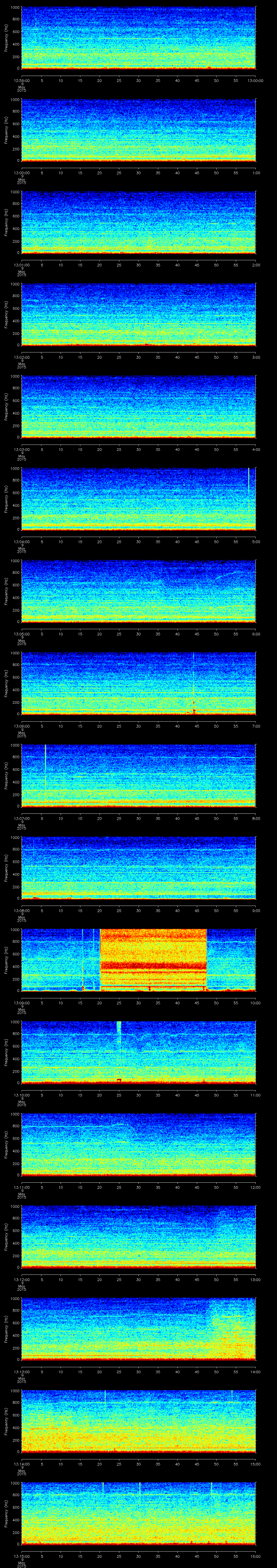
Task: Select the spectrogram panel starting at 13:13:00
Action: (x=139, y=1329)
